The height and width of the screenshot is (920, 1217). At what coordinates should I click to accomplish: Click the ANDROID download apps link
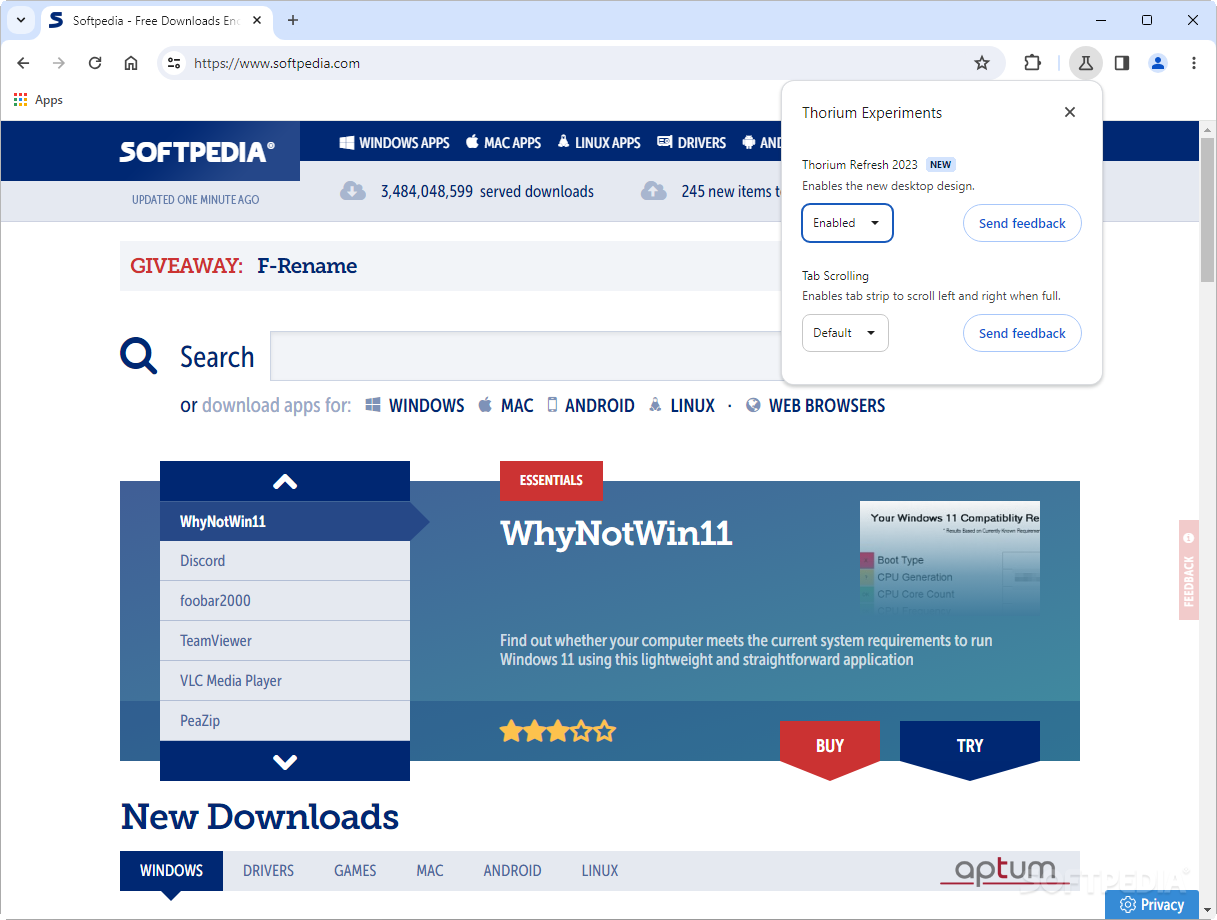[590, 405]
